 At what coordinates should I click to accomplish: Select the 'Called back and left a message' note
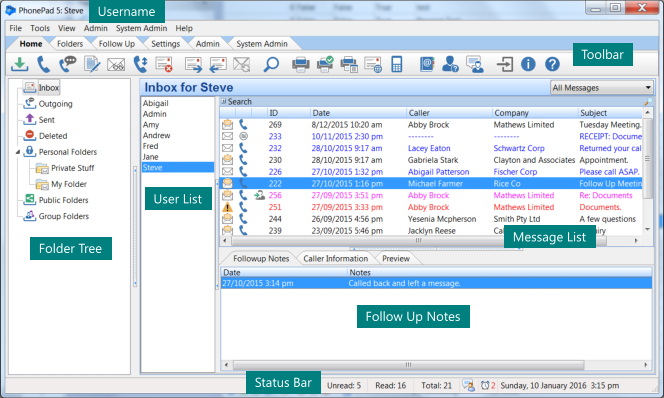tap(436, 283)
